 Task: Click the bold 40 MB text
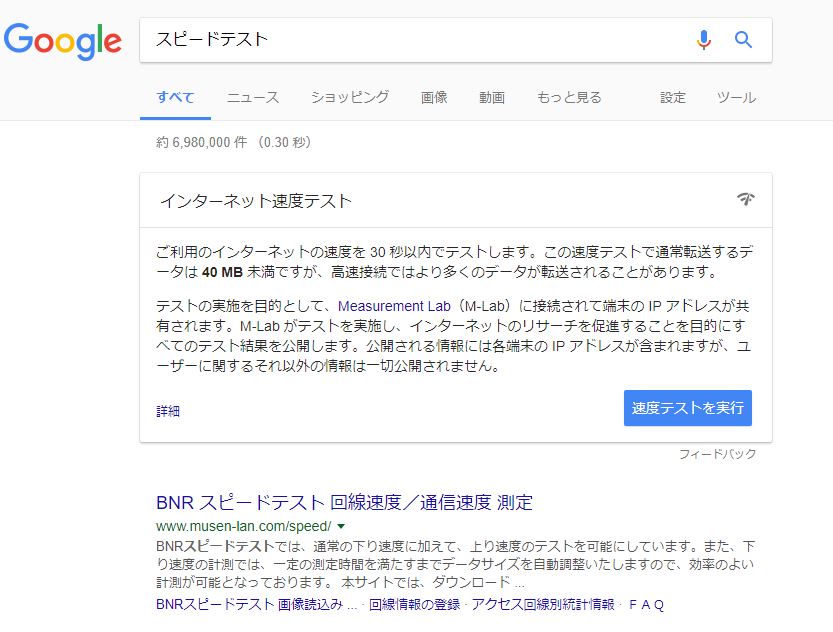pyautogui.click(x=222, y=272)
